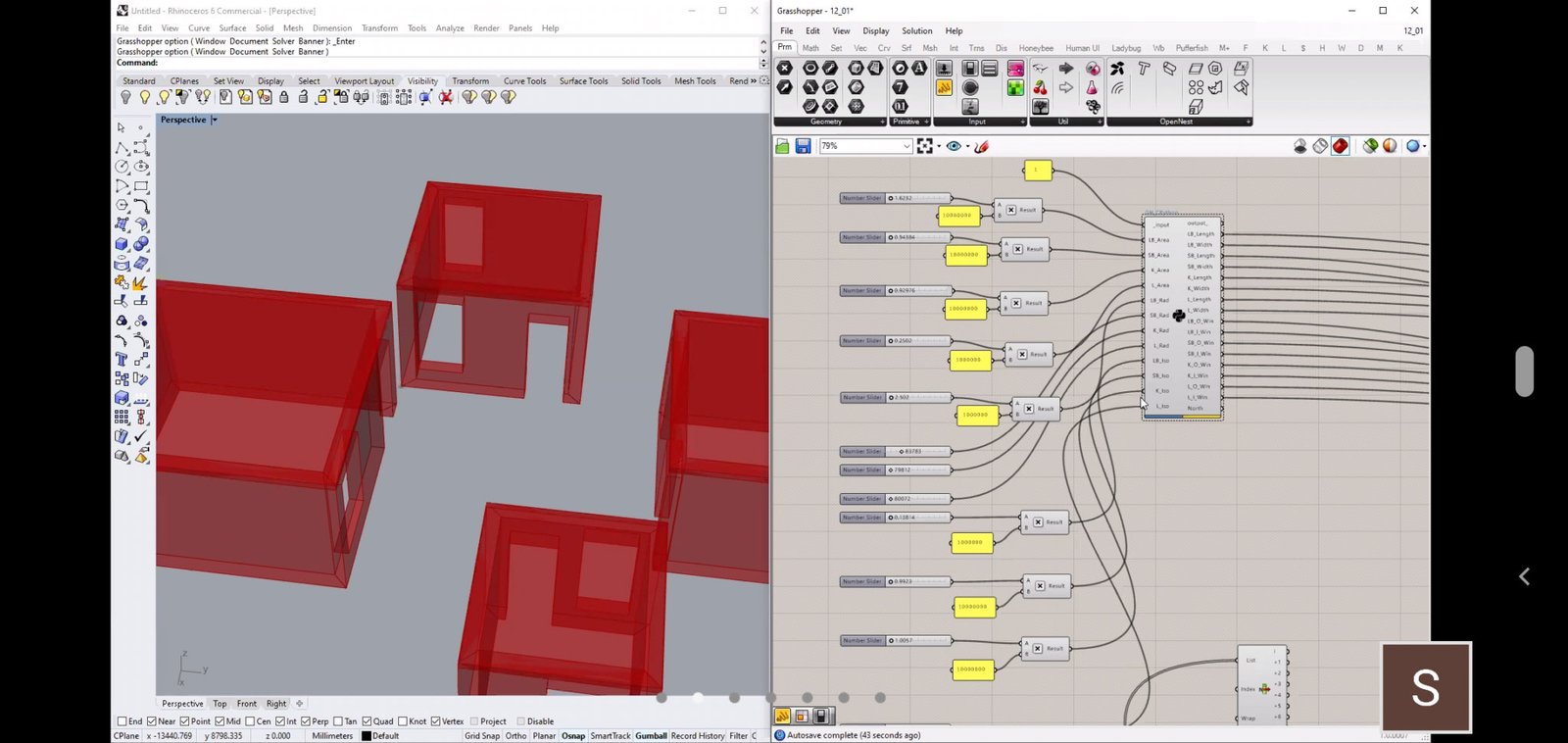Click the open document folder icon
Image resolution: width=1568 pixels, height=743 pixels.
pos(782,146)
